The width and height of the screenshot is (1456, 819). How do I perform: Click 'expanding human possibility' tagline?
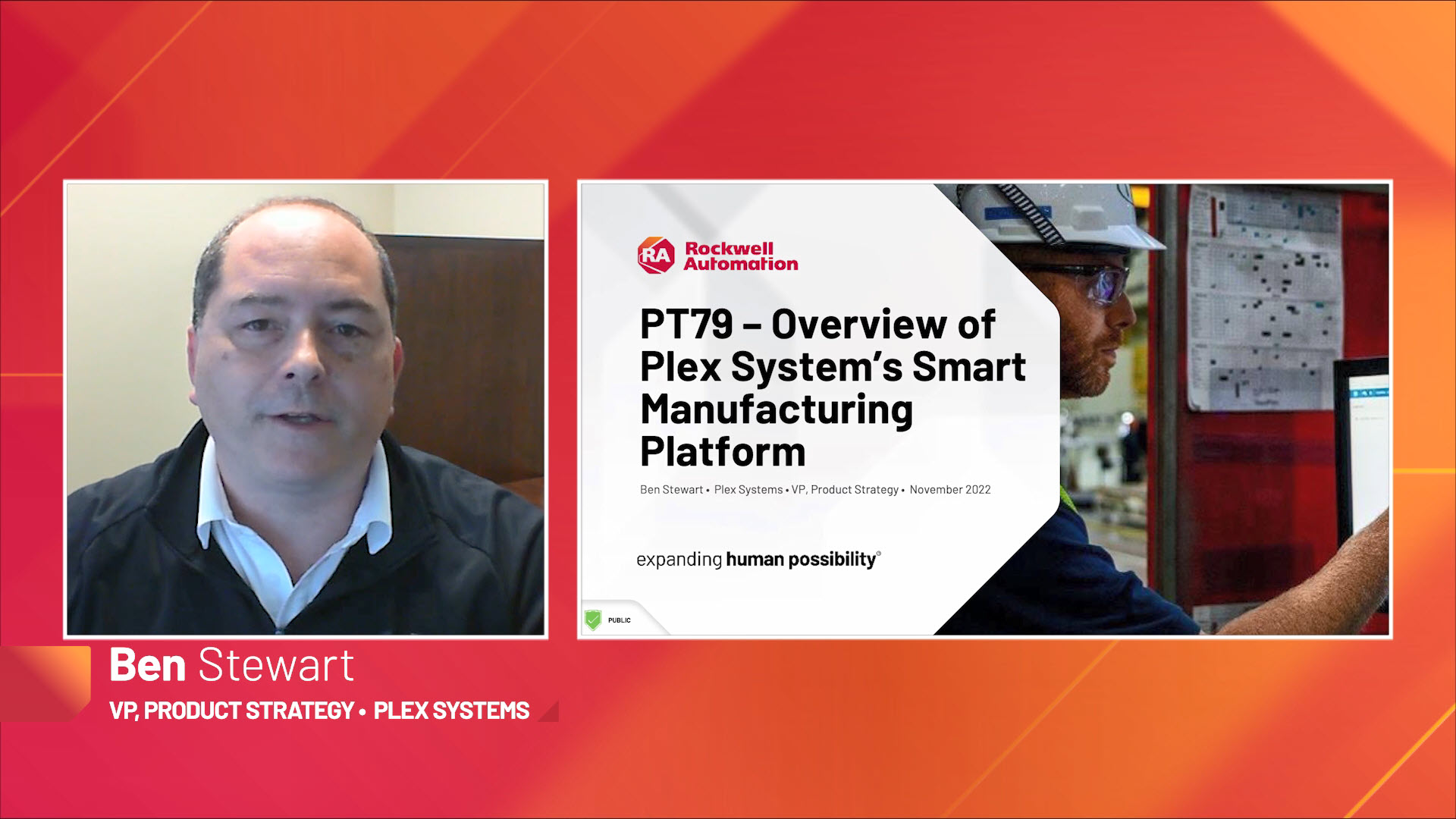point(758,560)
